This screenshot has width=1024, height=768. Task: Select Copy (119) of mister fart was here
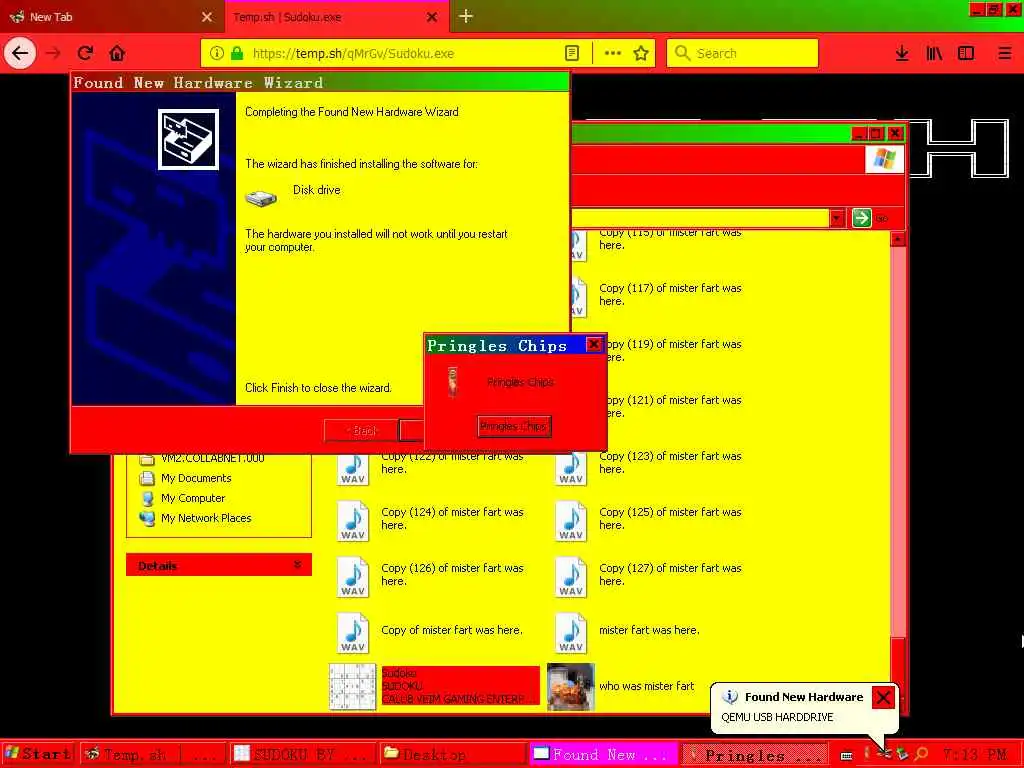(671, 351)
